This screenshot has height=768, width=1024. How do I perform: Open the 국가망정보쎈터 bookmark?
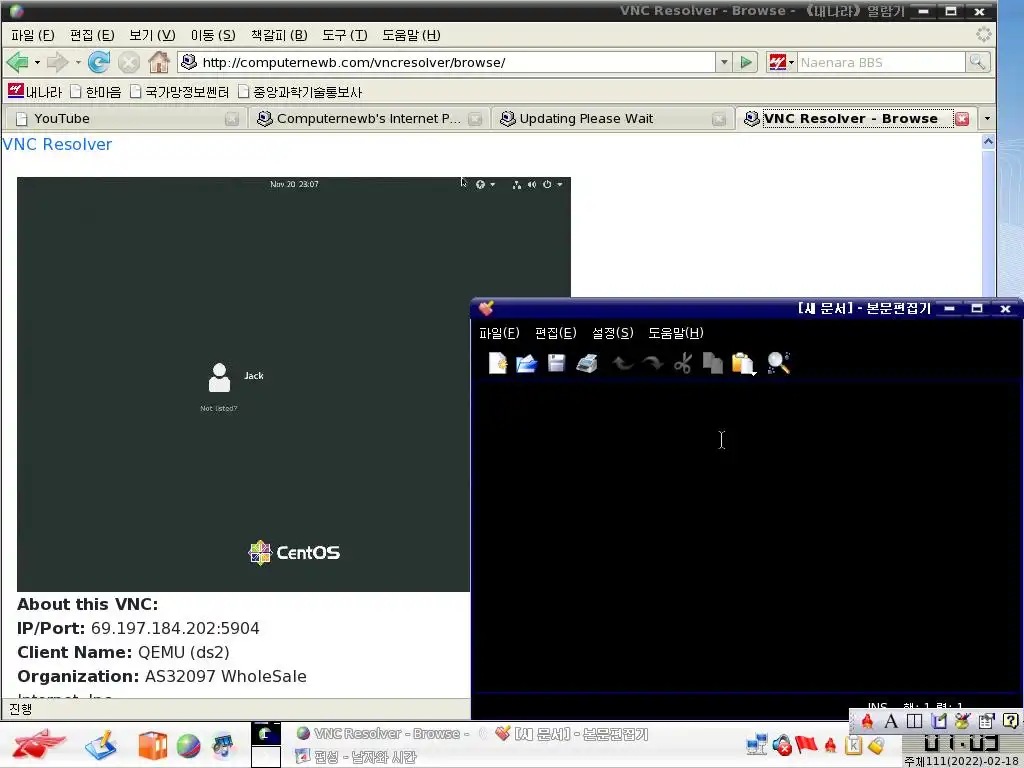(179, 92)
